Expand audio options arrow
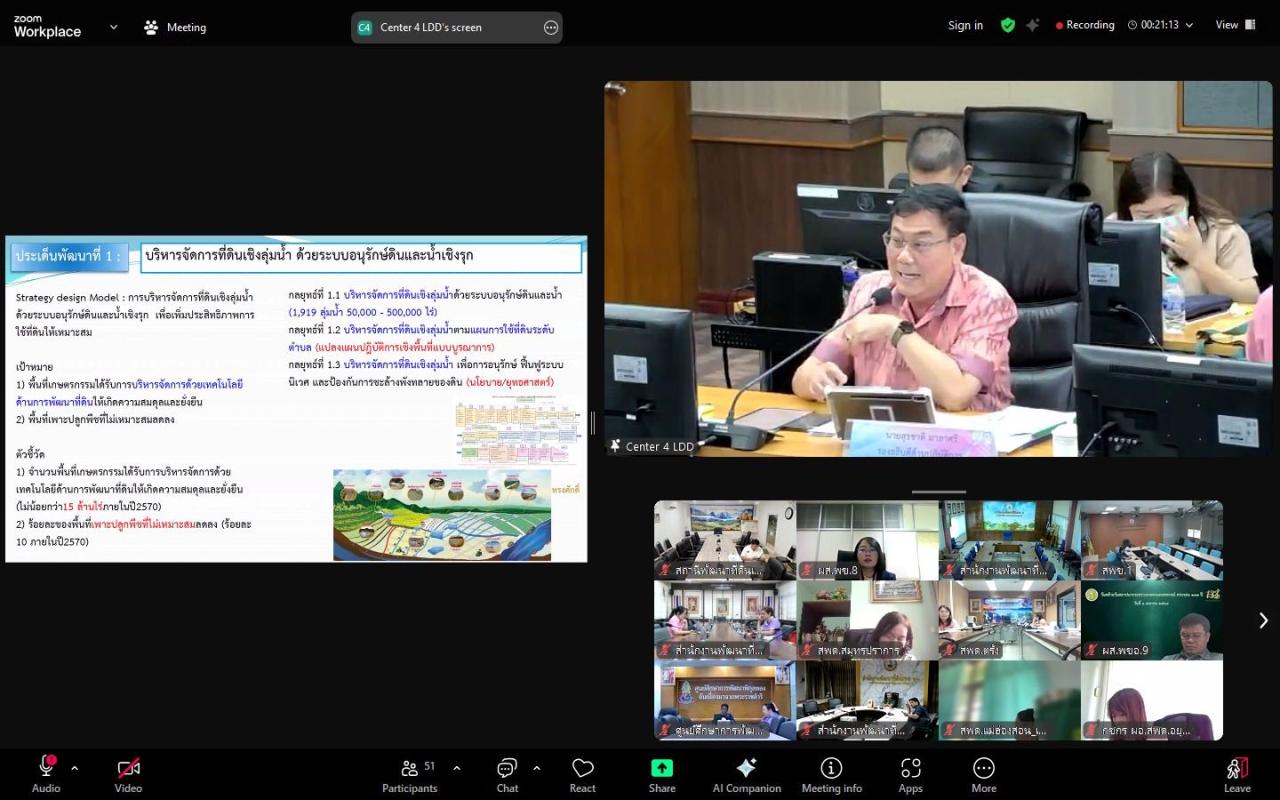 click(75, 768)
